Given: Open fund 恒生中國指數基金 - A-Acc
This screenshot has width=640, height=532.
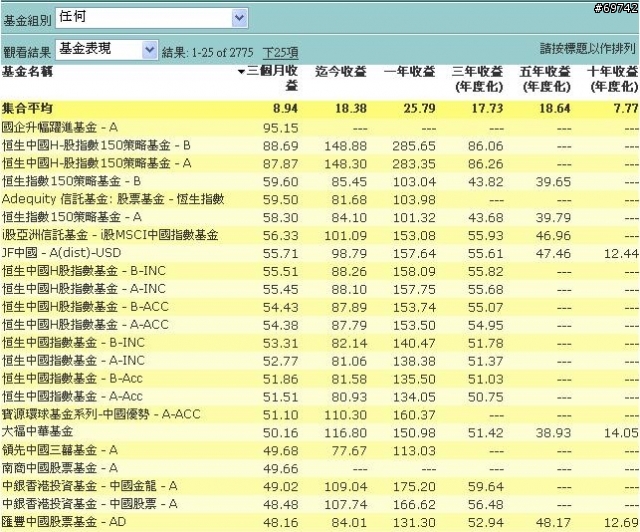Looking at the screenshot, I should [x=72, y=396].
